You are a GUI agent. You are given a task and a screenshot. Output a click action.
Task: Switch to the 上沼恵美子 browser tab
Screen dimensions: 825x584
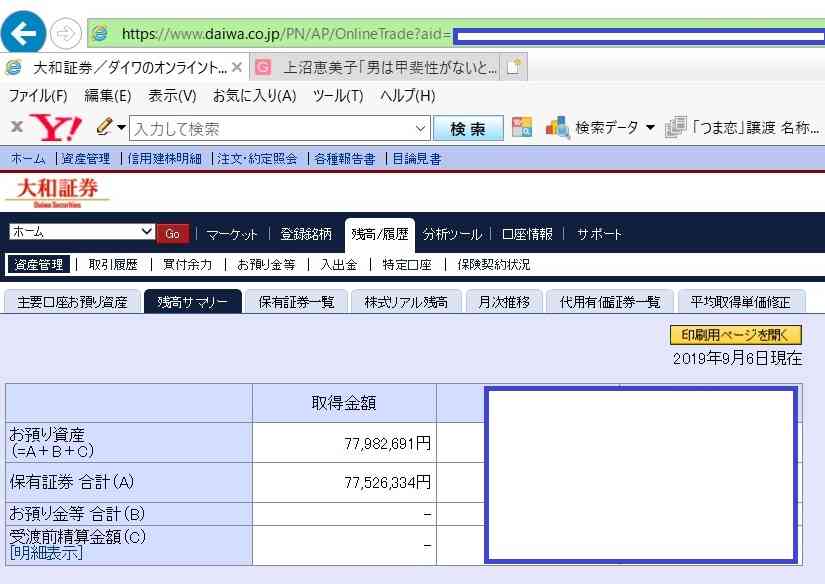point(375,67)
